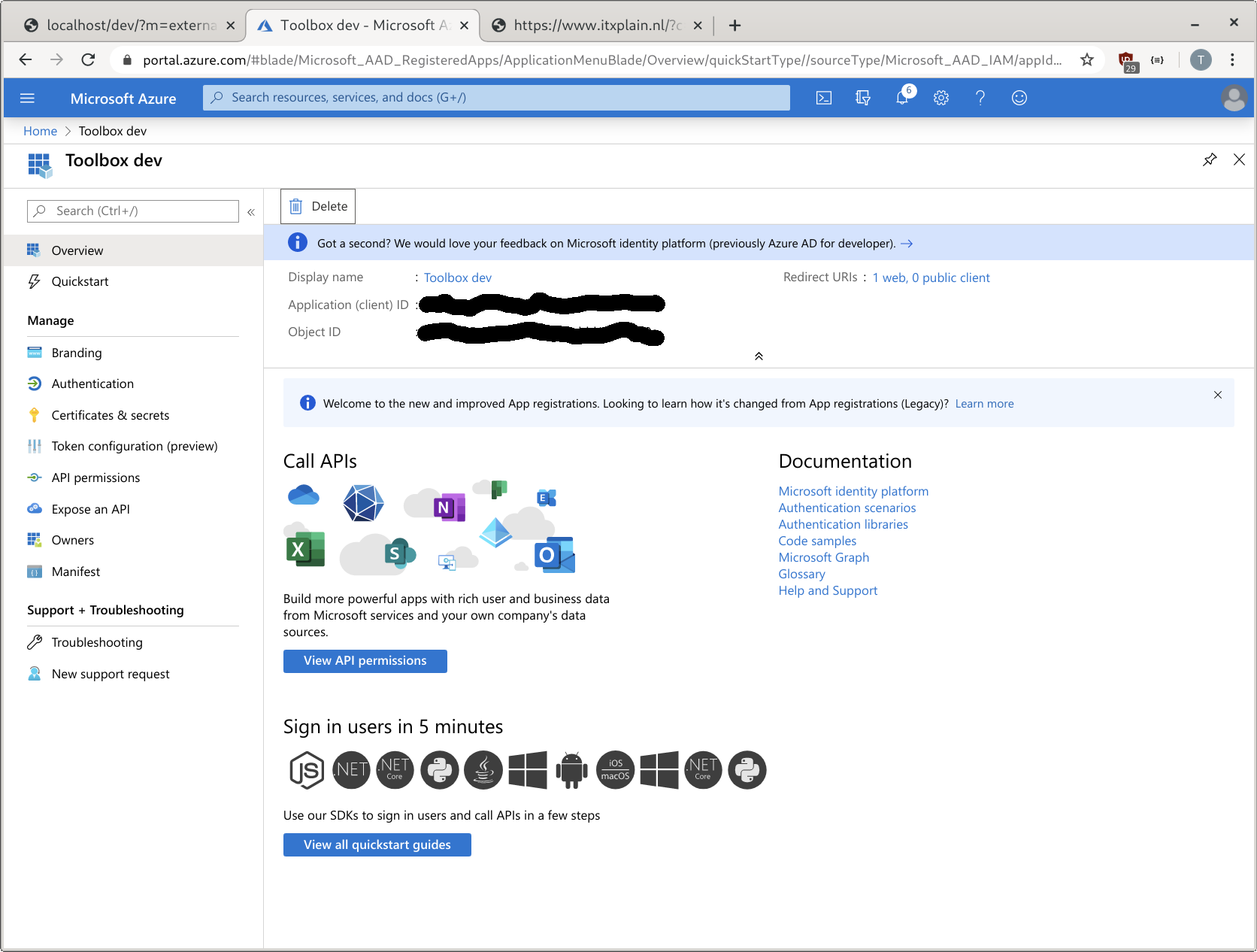This screenshot has width=1257, height=952.
Task: Open the Help question mark
Action: 980,98
